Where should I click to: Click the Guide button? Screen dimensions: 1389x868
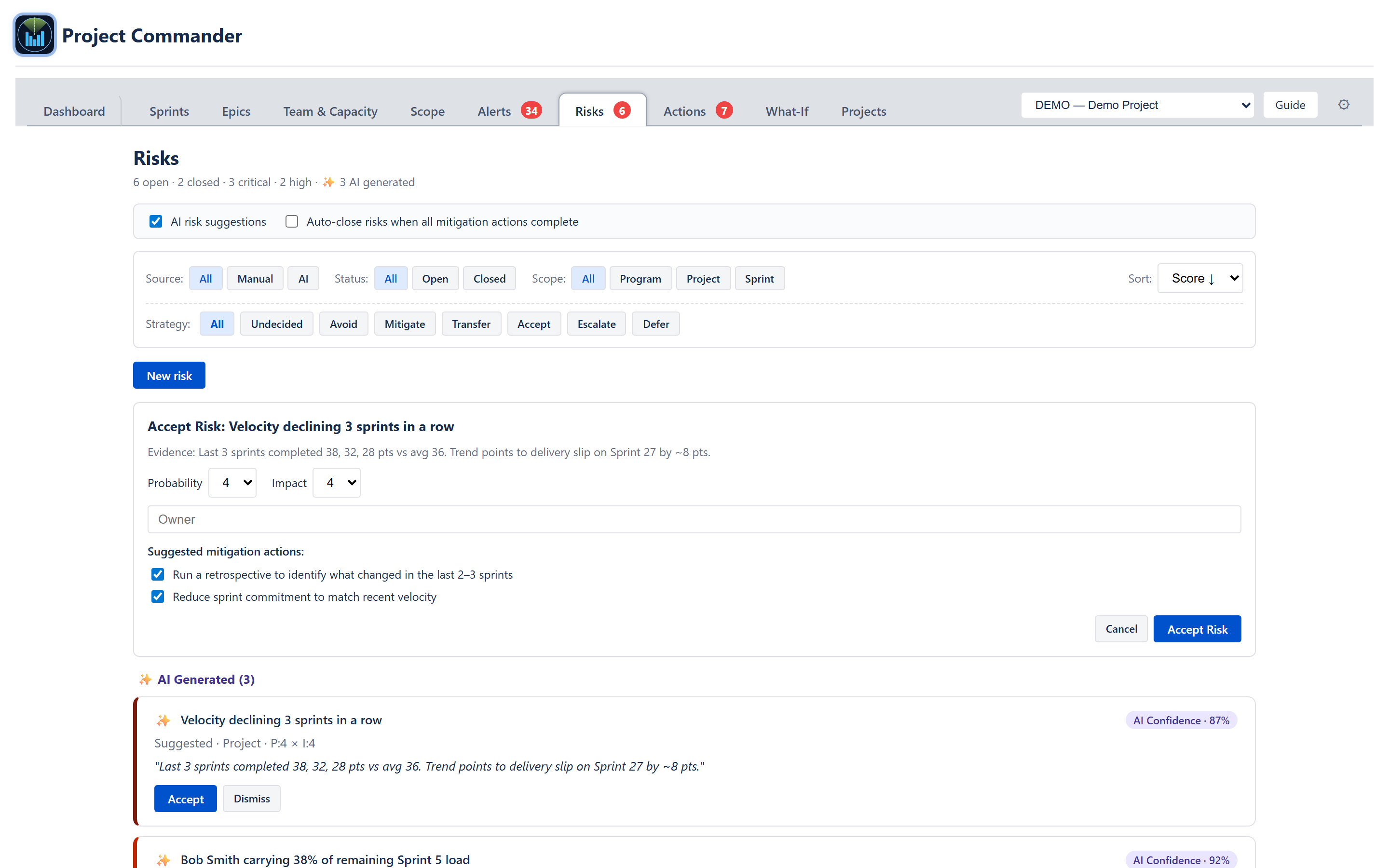pos(1290,105)
